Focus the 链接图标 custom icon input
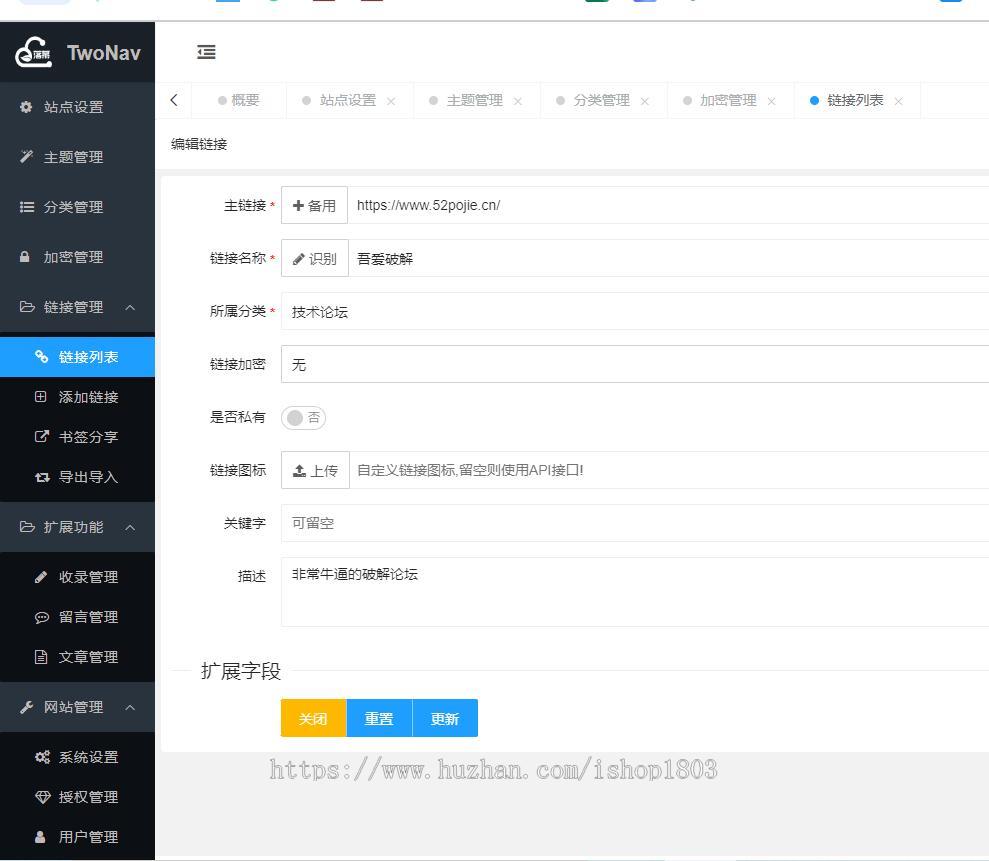The width and height of the screenshot is (989, 861). point(669,471)
